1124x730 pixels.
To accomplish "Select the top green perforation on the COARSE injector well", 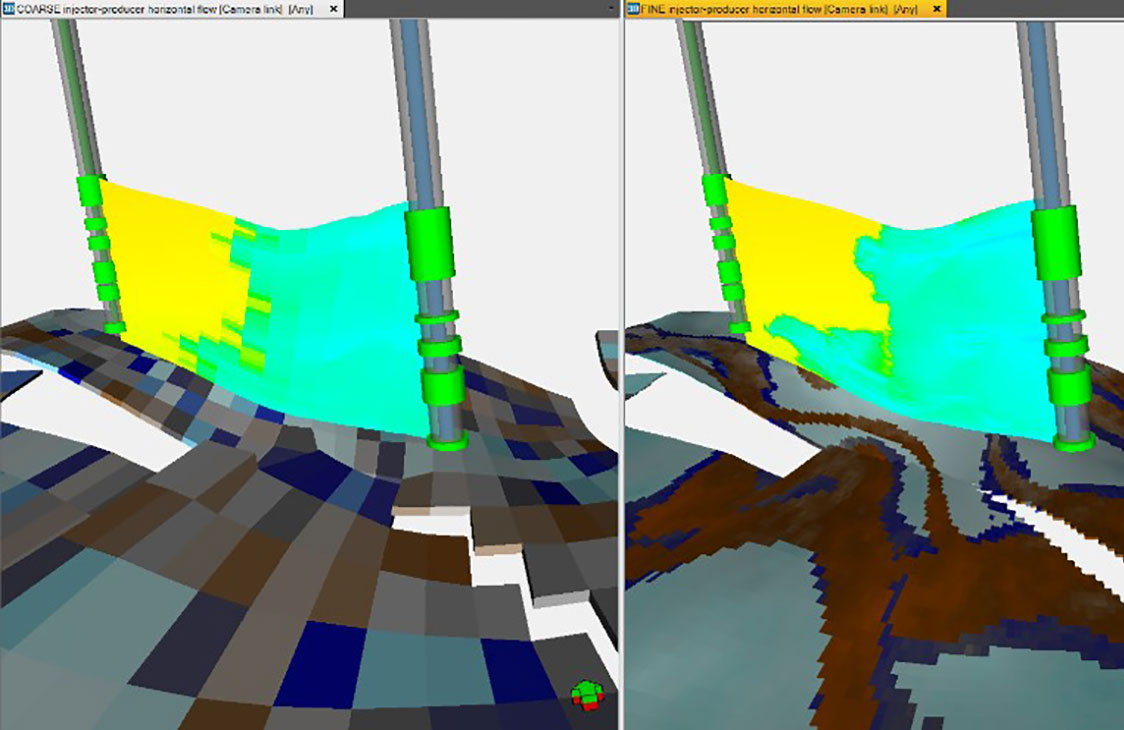I will coord(89,191).
